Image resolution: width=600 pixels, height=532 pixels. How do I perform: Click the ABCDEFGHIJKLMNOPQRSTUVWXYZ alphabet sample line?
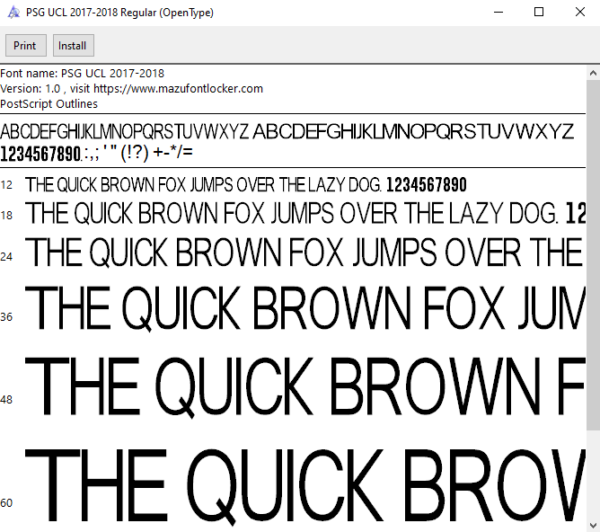click(287, 132)
